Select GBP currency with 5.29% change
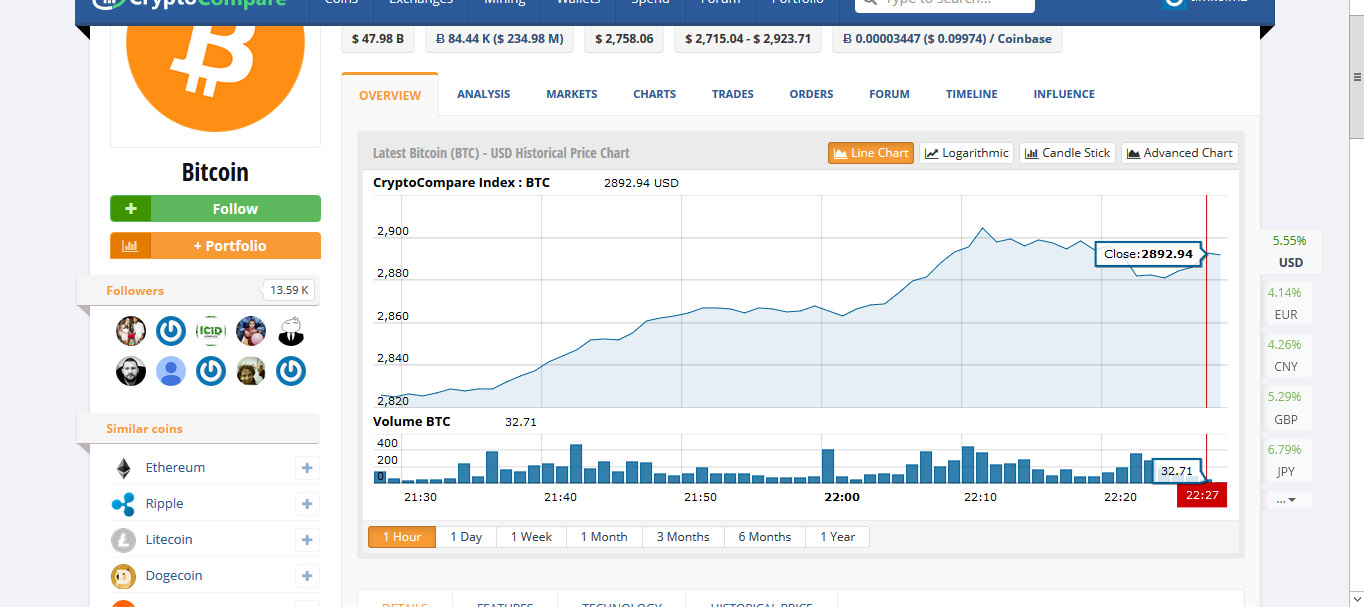 click(1286, 408)
